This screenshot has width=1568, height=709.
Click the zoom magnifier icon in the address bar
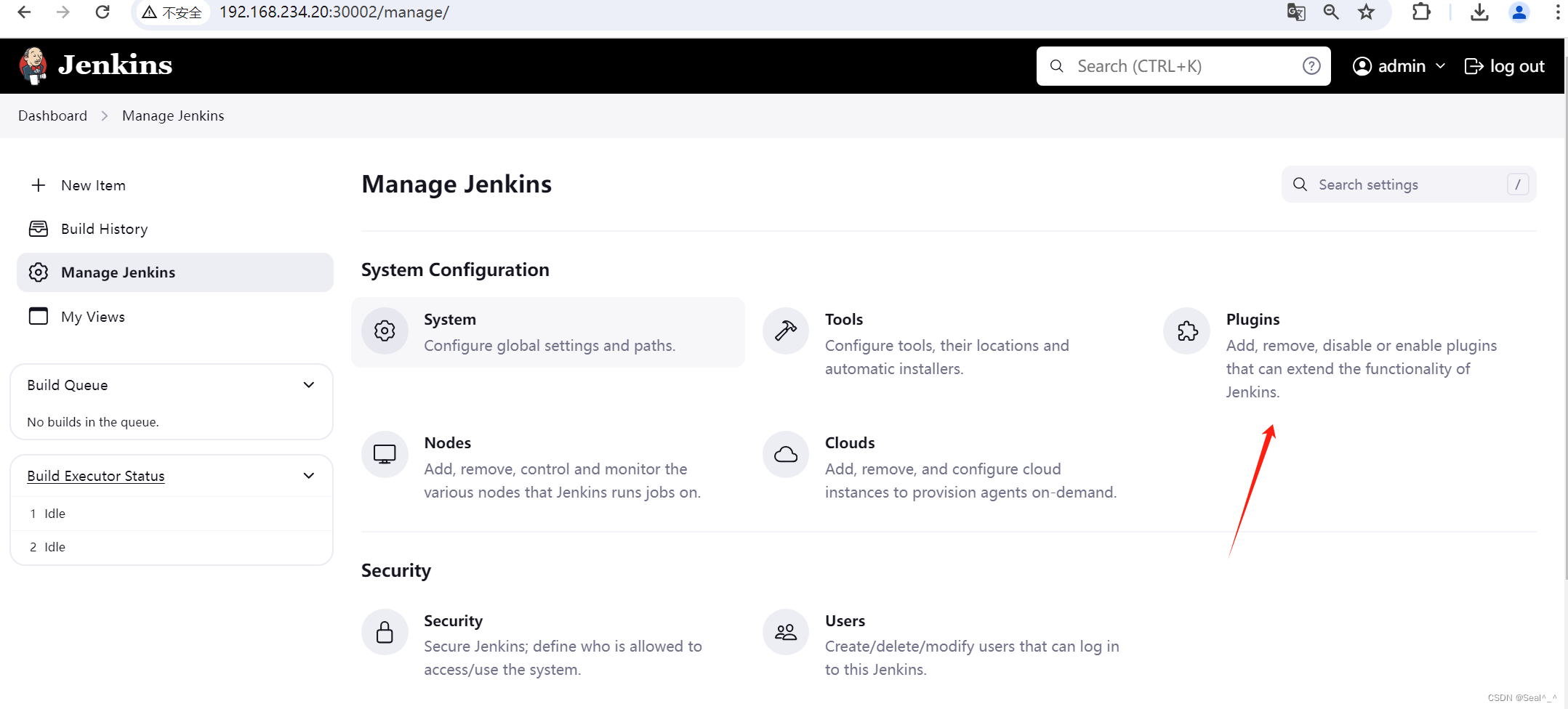tap(1331, 12)
